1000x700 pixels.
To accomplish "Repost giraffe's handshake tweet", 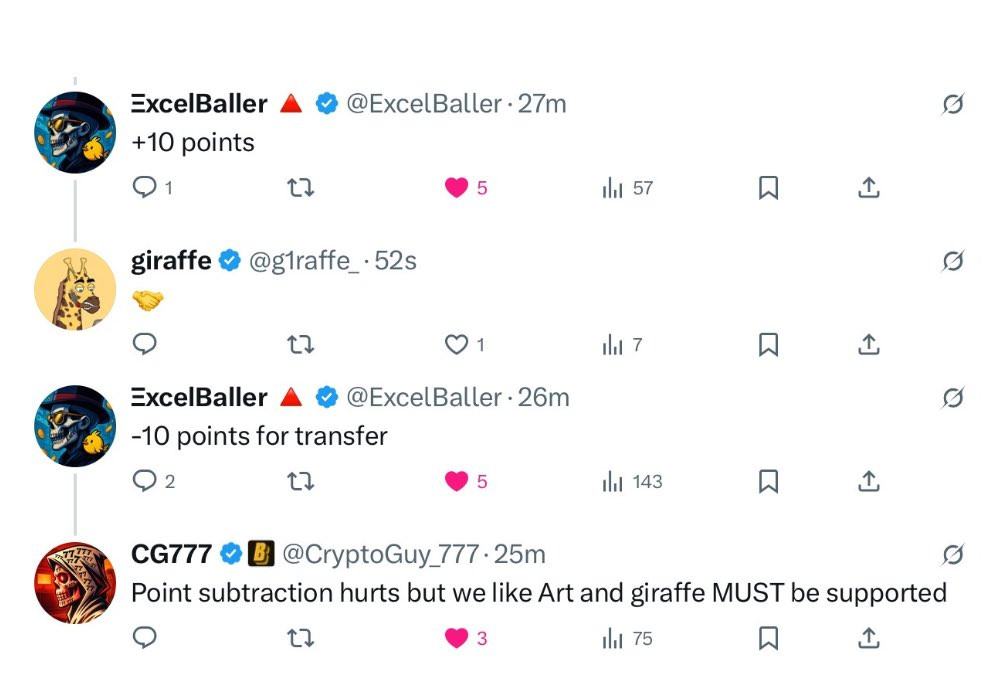I will click(x=300, y=344).
